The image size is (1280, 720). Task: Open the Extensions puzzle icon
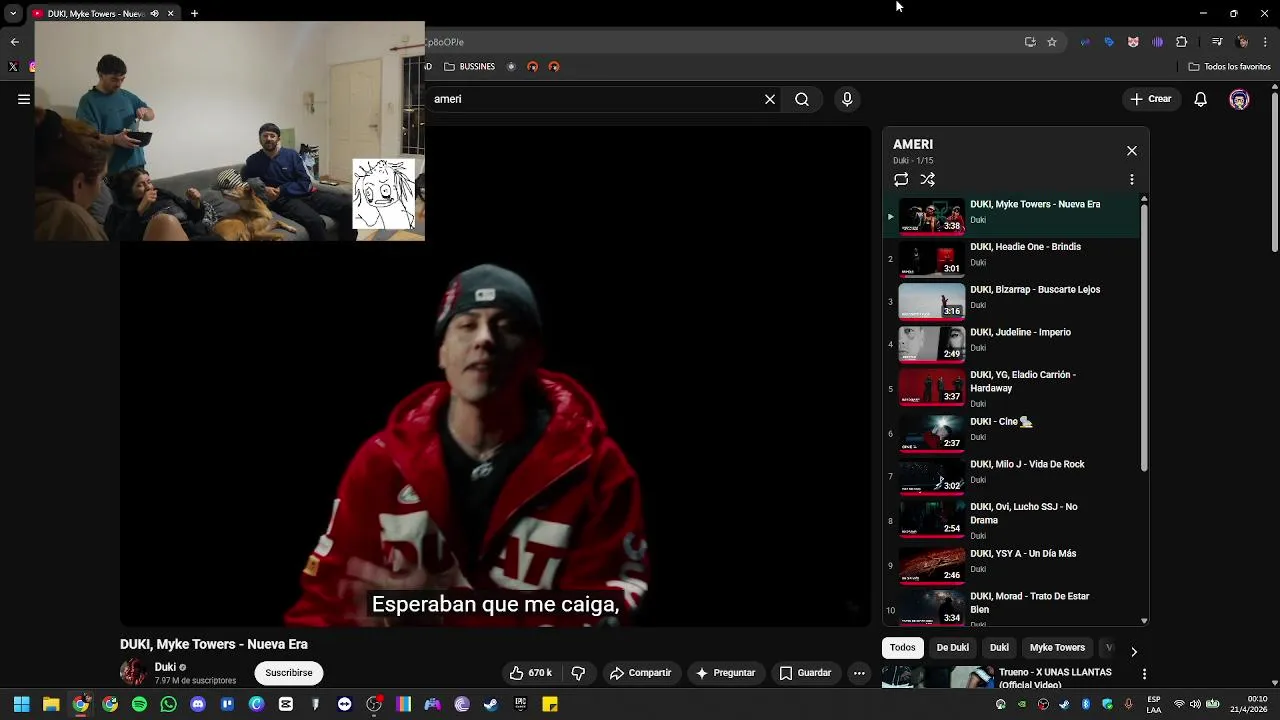pyautogui.click(x=1181, y=42)
